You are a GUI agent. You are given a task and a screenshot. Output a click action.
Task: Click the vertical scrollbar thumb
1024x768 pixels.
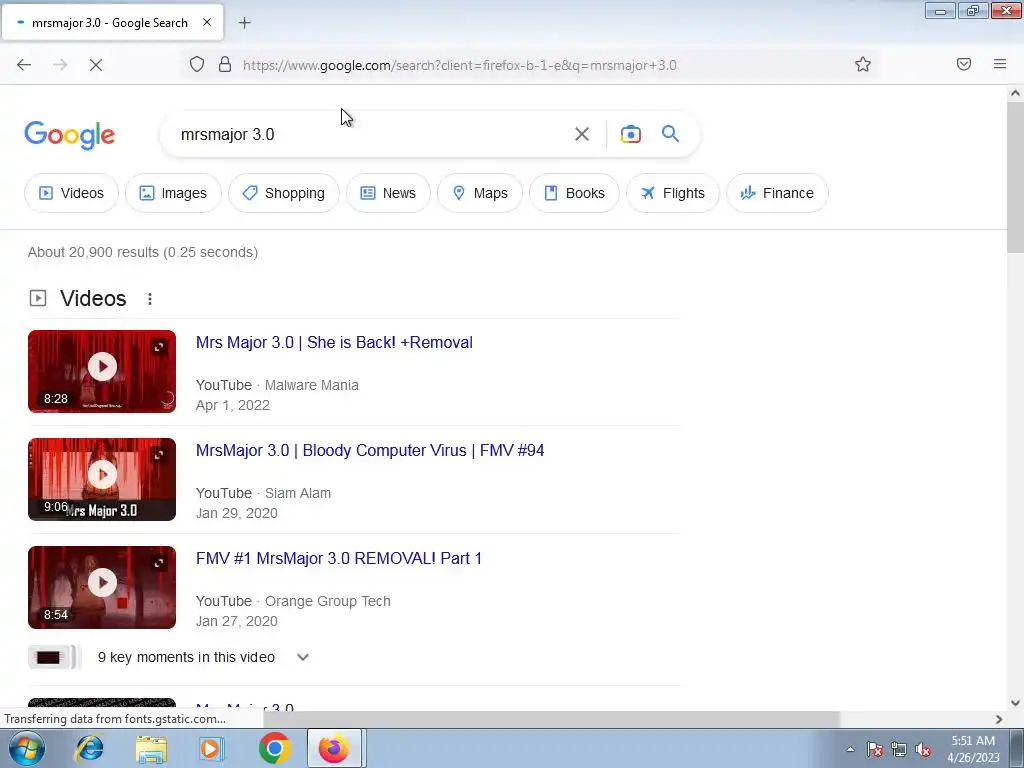point(1015,176)
